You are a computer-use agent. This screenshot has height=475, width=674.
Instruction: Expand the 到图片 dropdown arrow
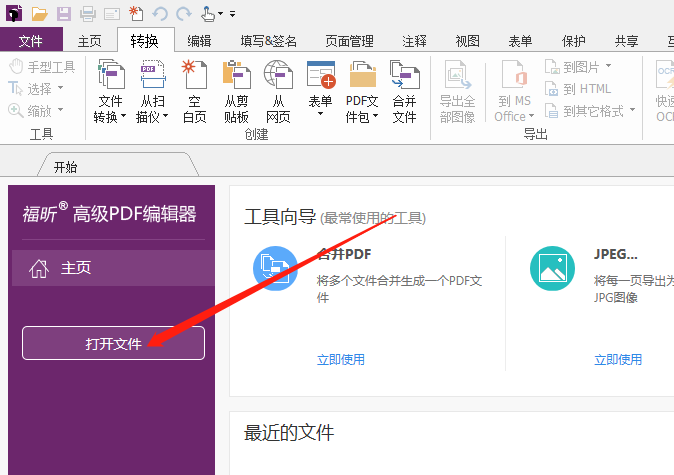(608, 66)
